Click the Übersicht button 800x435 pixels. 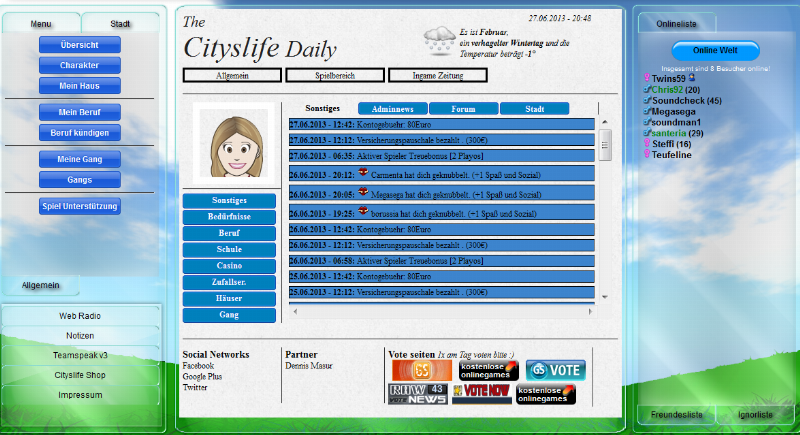click(80, 44)
